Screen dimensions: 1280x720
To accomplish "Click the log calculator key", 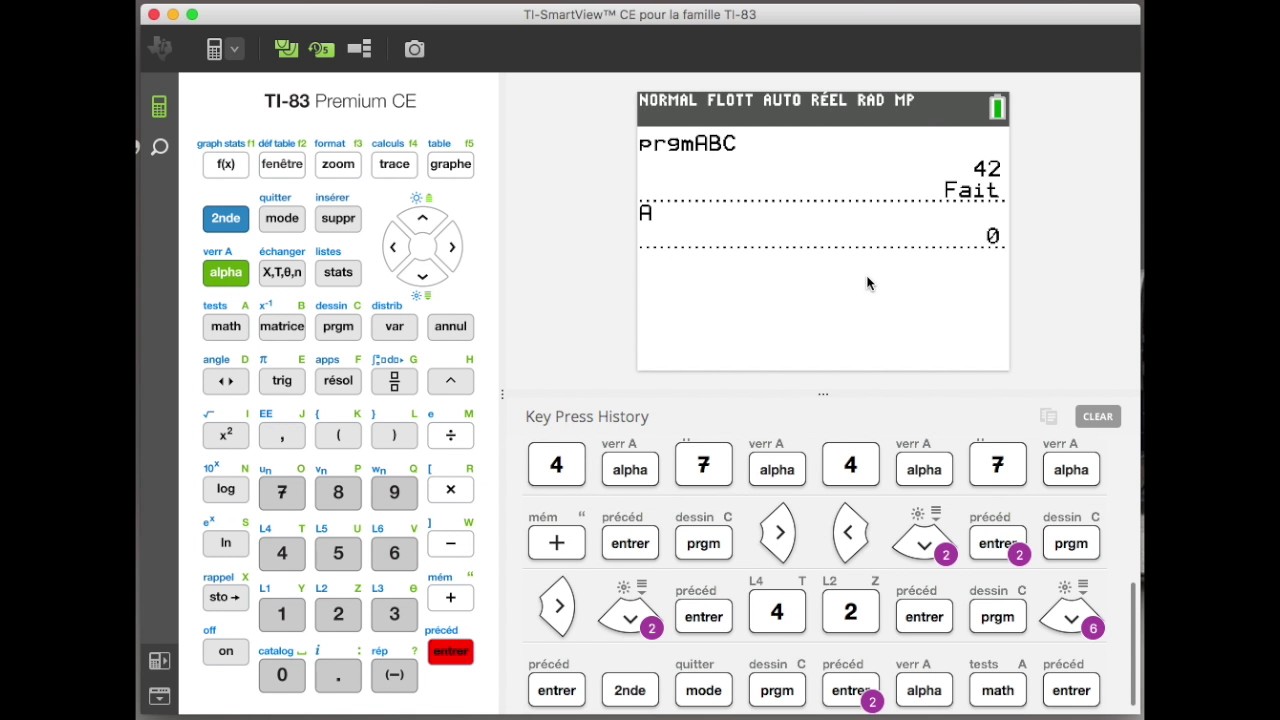I will point(226,489).
